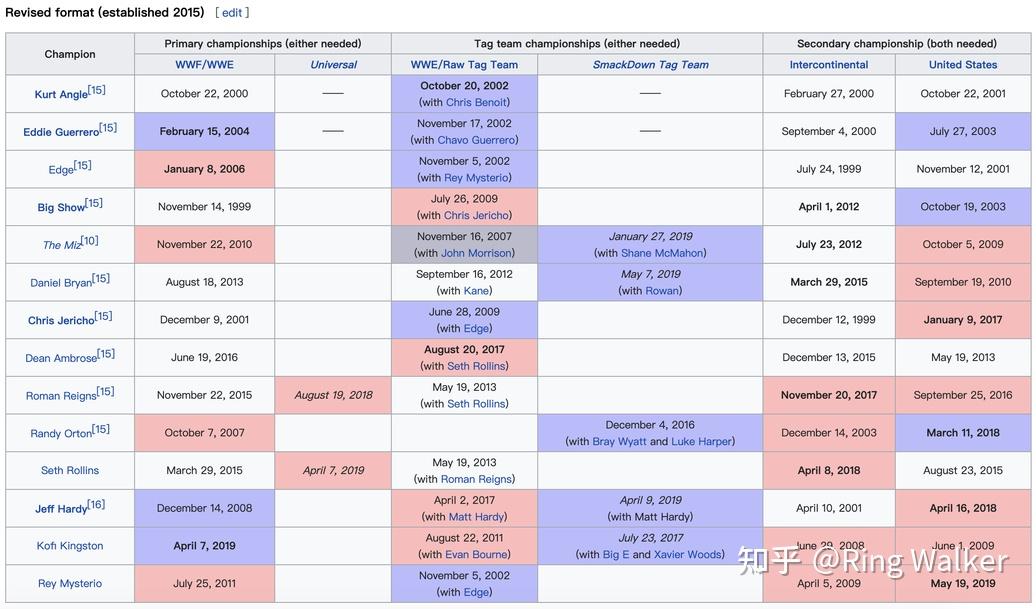This screenshot has width=1036, height=609.
Task: Click reference 16 next to Jeff Hardy
Action: [96, 505]
